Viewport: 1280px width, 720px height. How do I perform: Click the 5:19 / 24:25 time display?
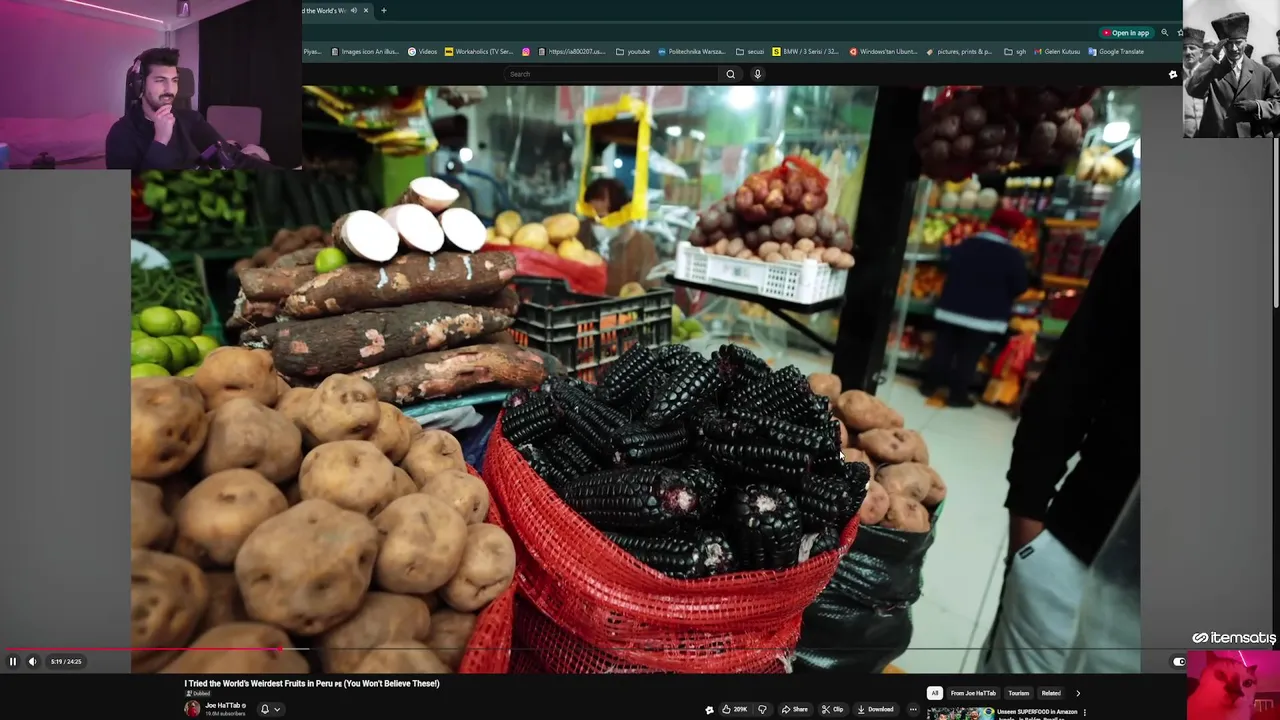66,661
